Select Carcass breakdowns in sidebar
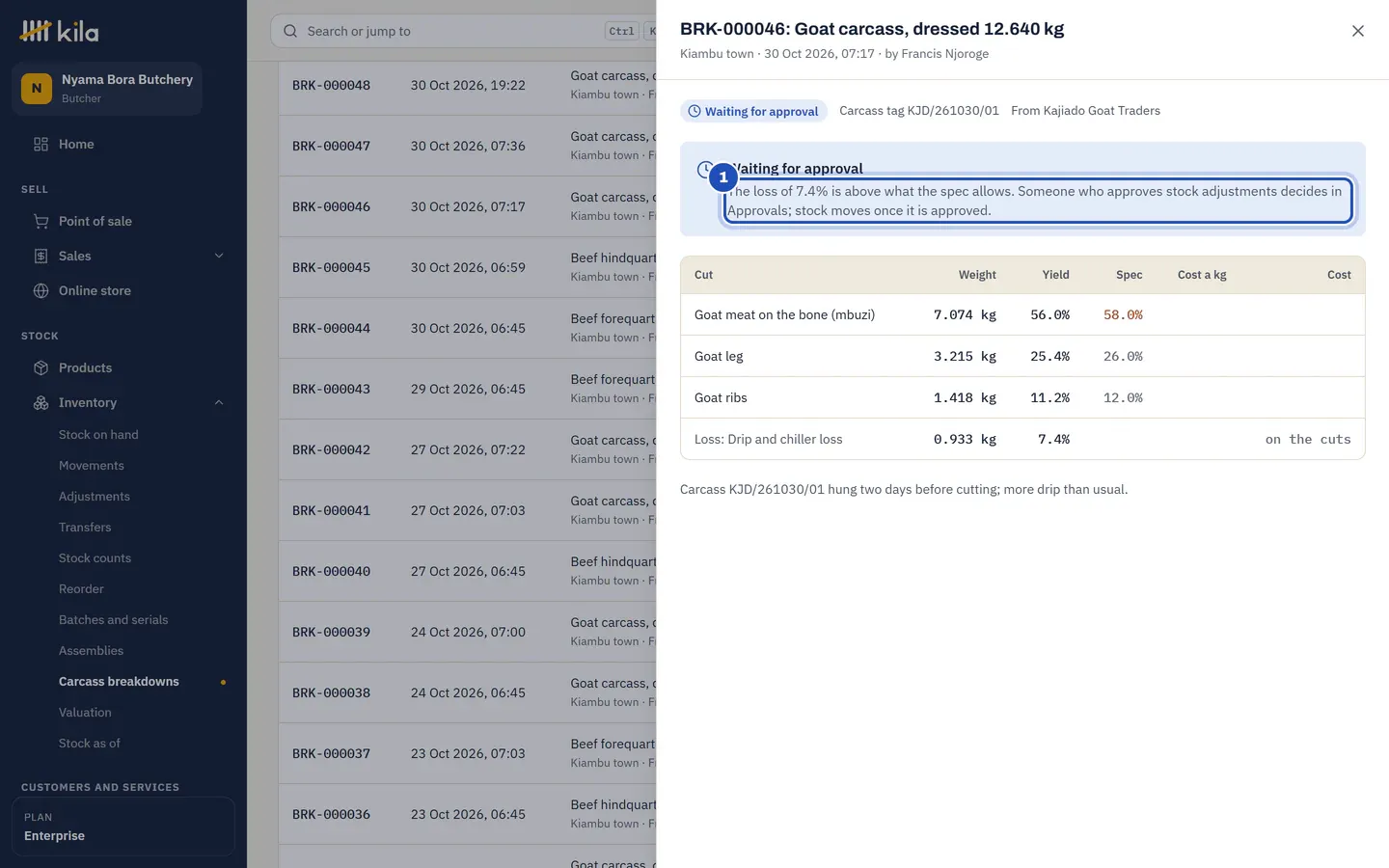 tap(119, 682)
